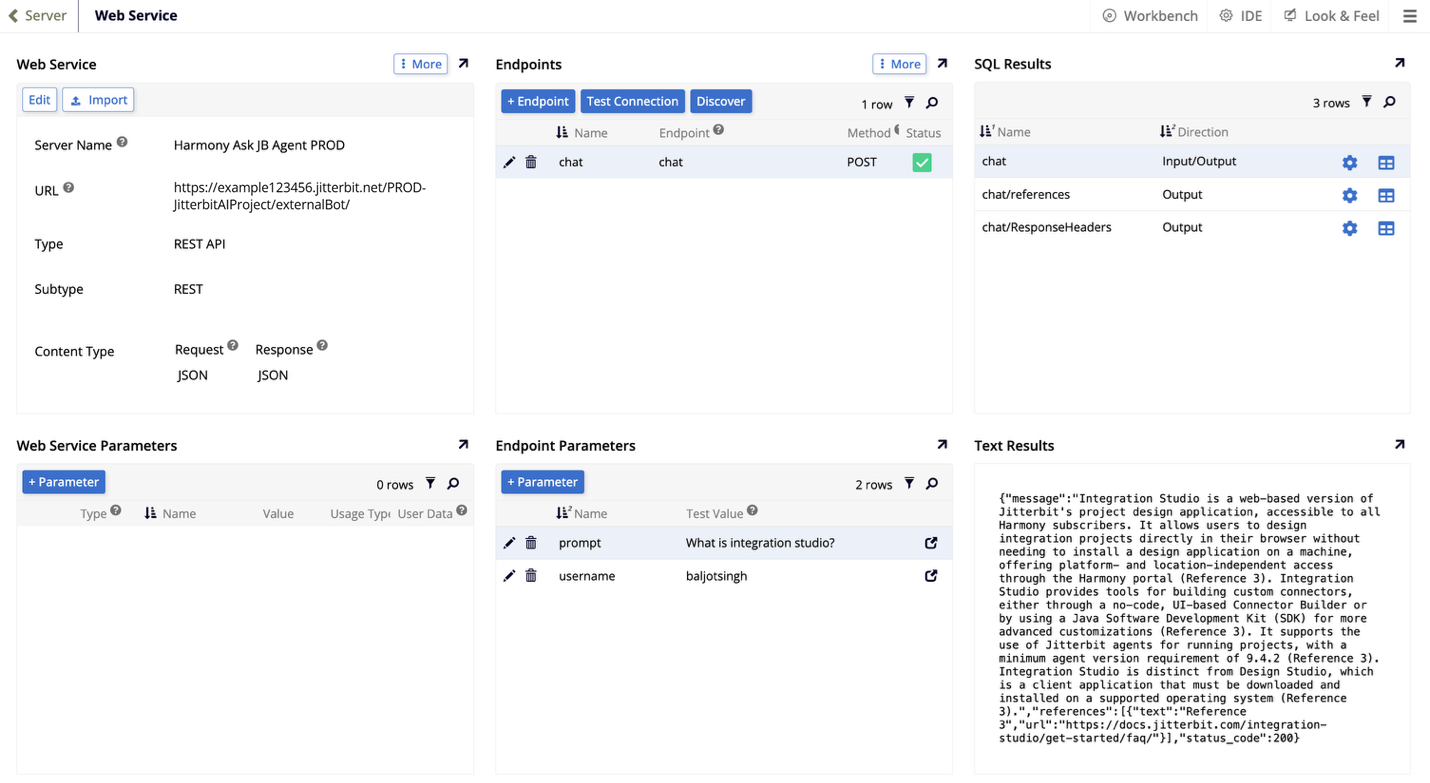1430x783 pixels.
Task: Click the Import button
Action: coord(98,100)
